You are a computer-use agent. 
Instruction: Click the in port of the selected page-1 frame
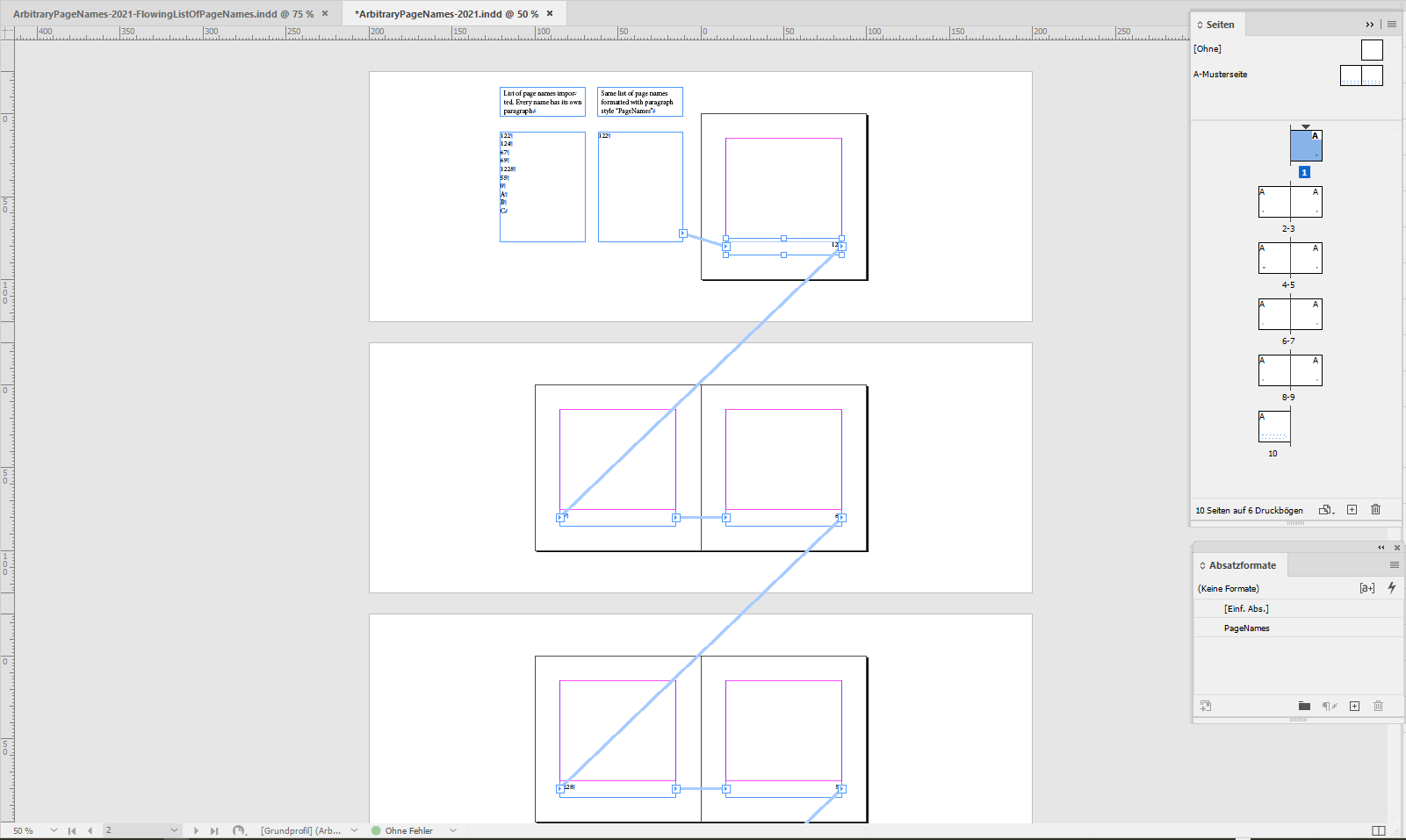coord(726,247)
